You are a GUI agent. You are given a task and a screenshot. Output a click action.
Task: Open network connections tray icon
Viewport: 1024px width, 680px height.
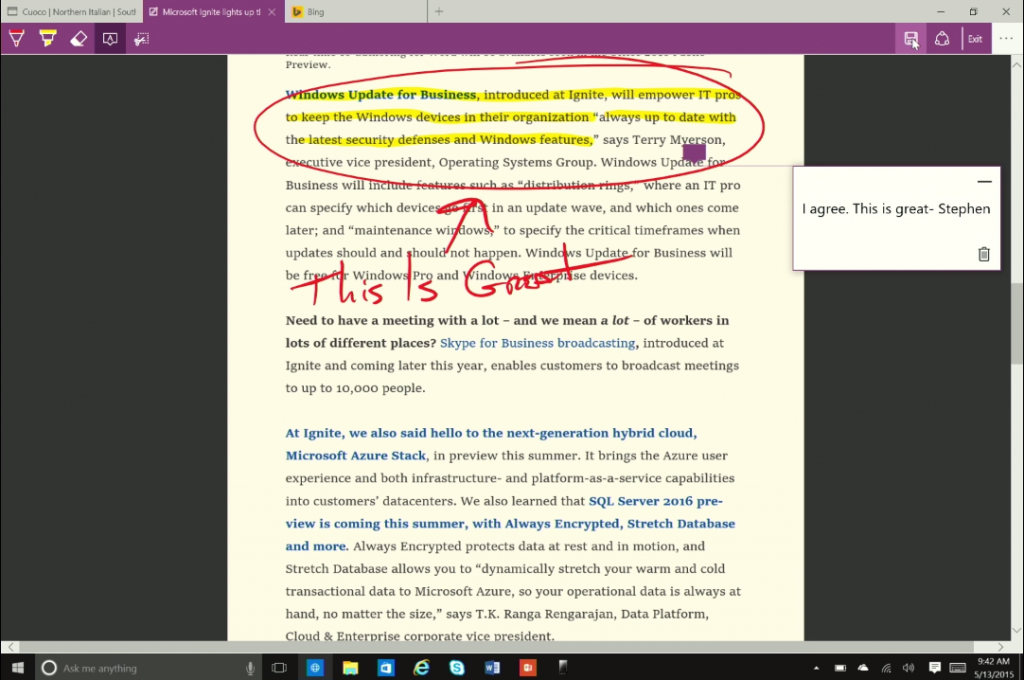[x=886, y=668]
